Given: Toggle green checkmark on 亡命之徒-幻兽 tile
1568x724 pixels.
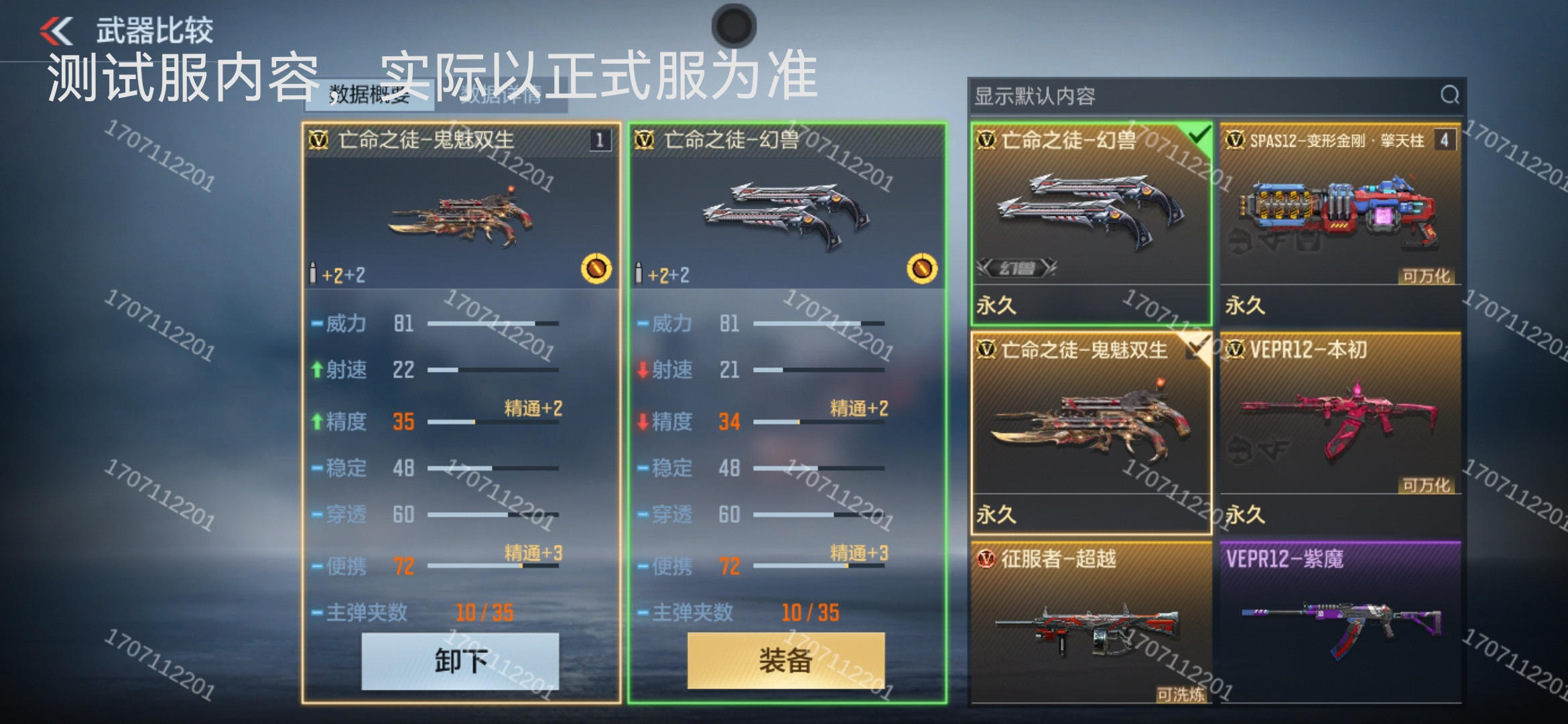Looking at the screenshot, I should (x=1199, y=137).
